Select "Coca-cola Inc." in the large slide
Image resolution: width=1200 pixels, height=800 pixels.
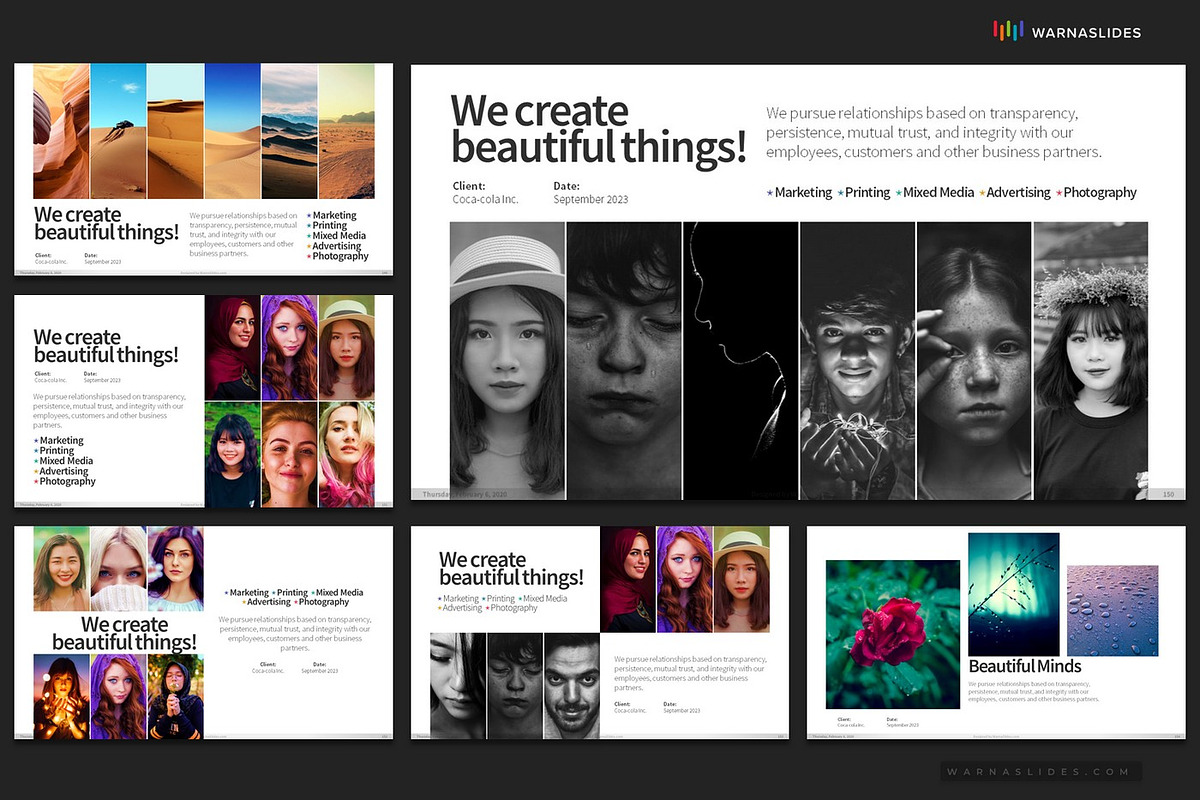(x=486, y=200)
